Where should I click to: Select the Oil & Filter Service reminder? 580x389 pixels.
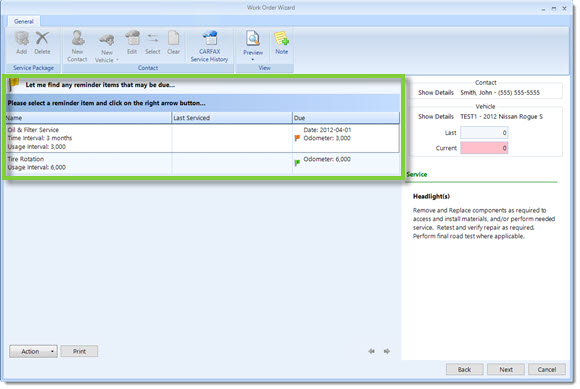pyautogui.click(x=203, y=138)
